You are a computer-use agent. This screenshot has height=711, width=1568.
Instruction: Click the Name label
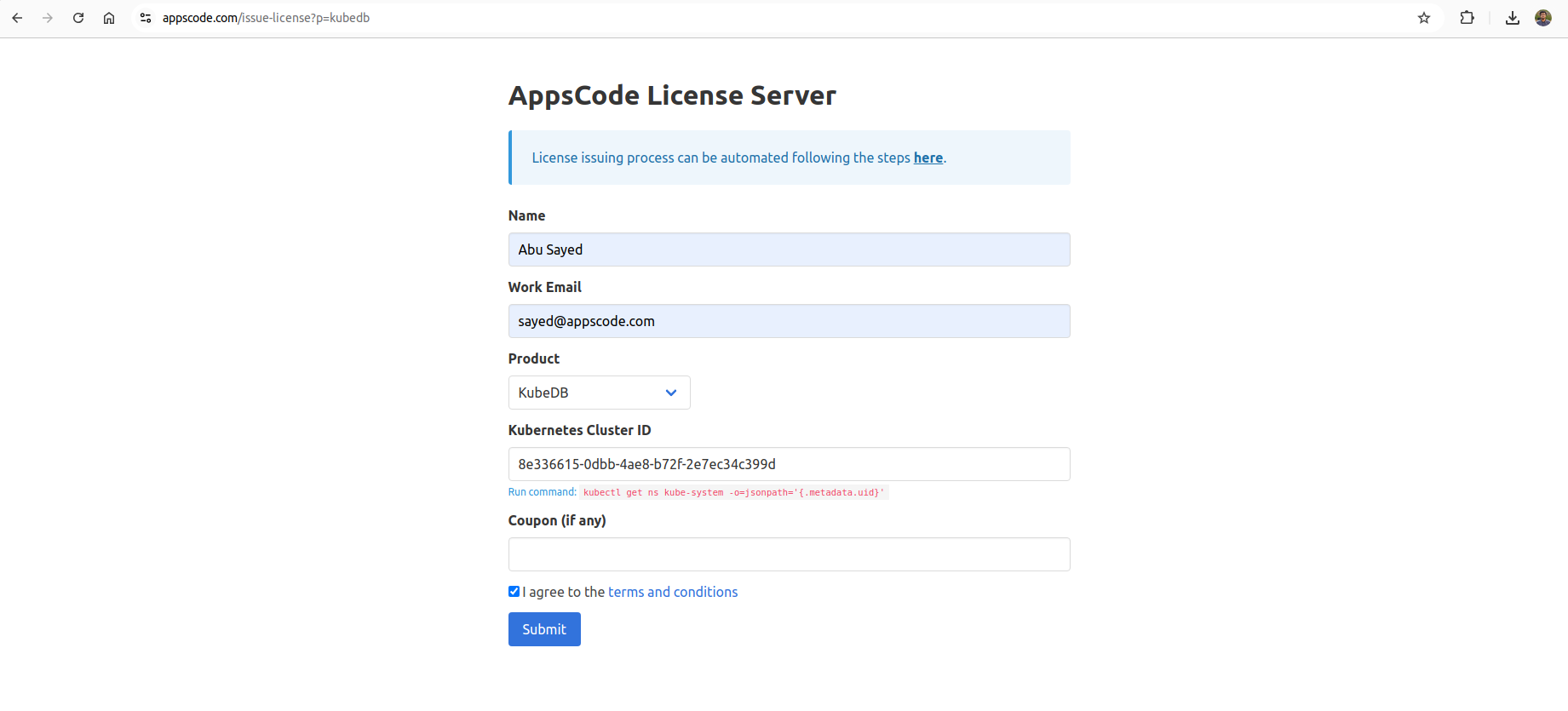click(x=526, y=215)
